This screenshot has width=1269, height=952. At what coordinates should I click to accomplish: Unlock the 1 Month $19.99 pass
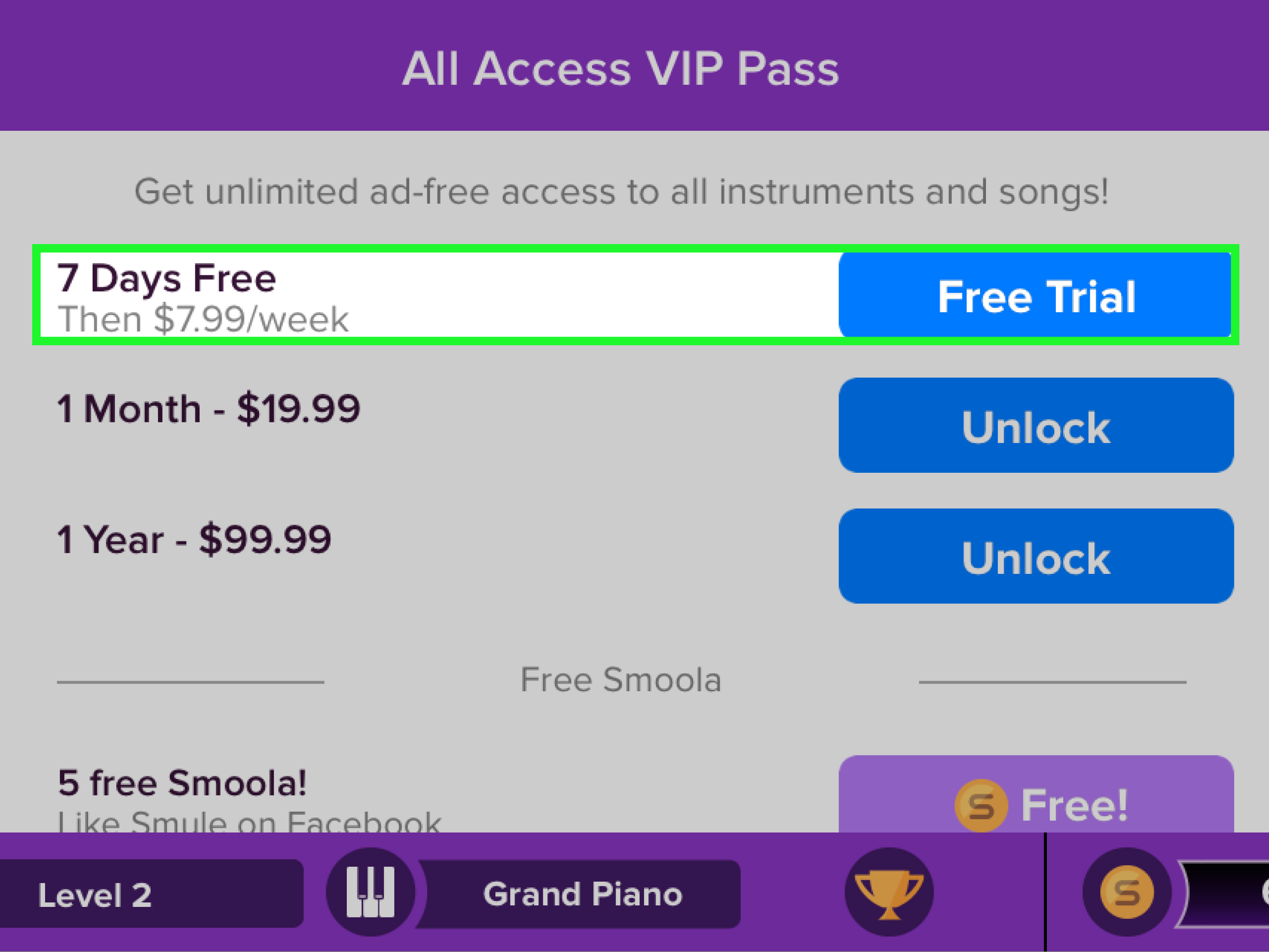click(1036, 426)
